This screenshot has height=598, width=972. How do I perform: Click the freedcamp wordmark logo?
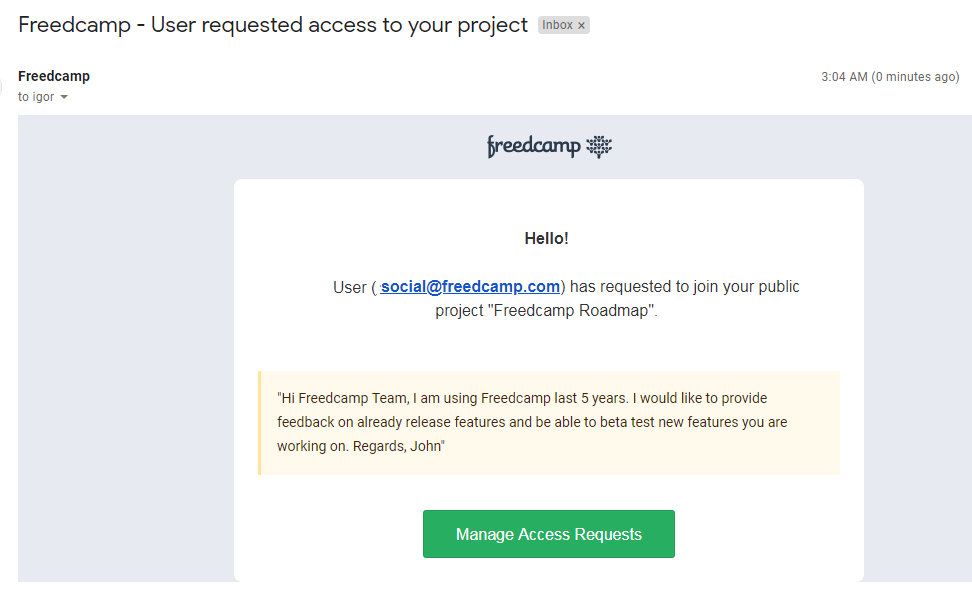click(534, 147)
